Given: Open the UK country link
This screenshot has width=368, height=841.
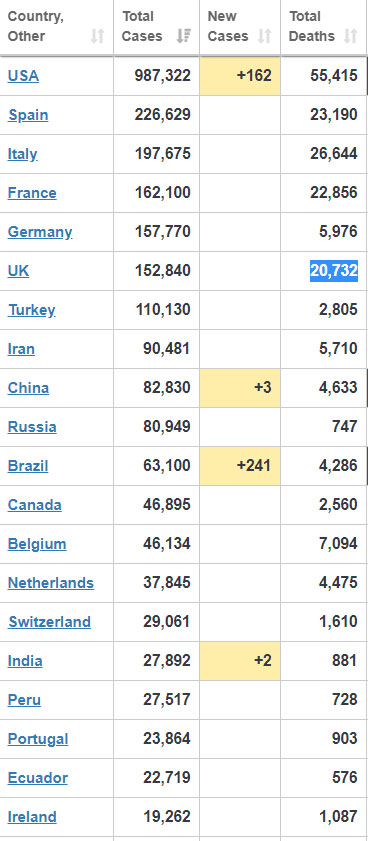Looking at the screenshot, I should 18,271.
